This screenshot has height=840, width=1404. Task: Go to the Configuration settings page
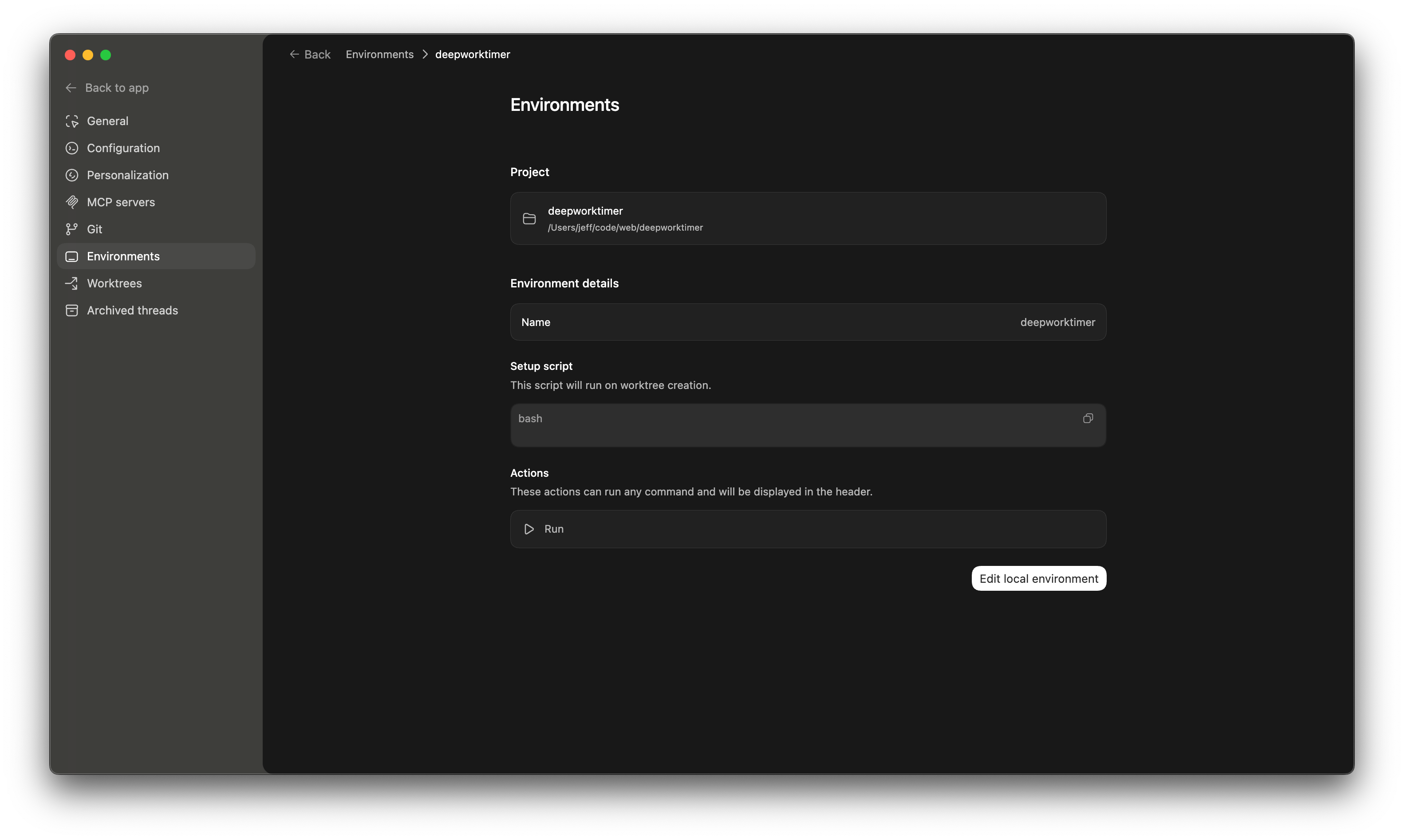click(x=123, y=148)
